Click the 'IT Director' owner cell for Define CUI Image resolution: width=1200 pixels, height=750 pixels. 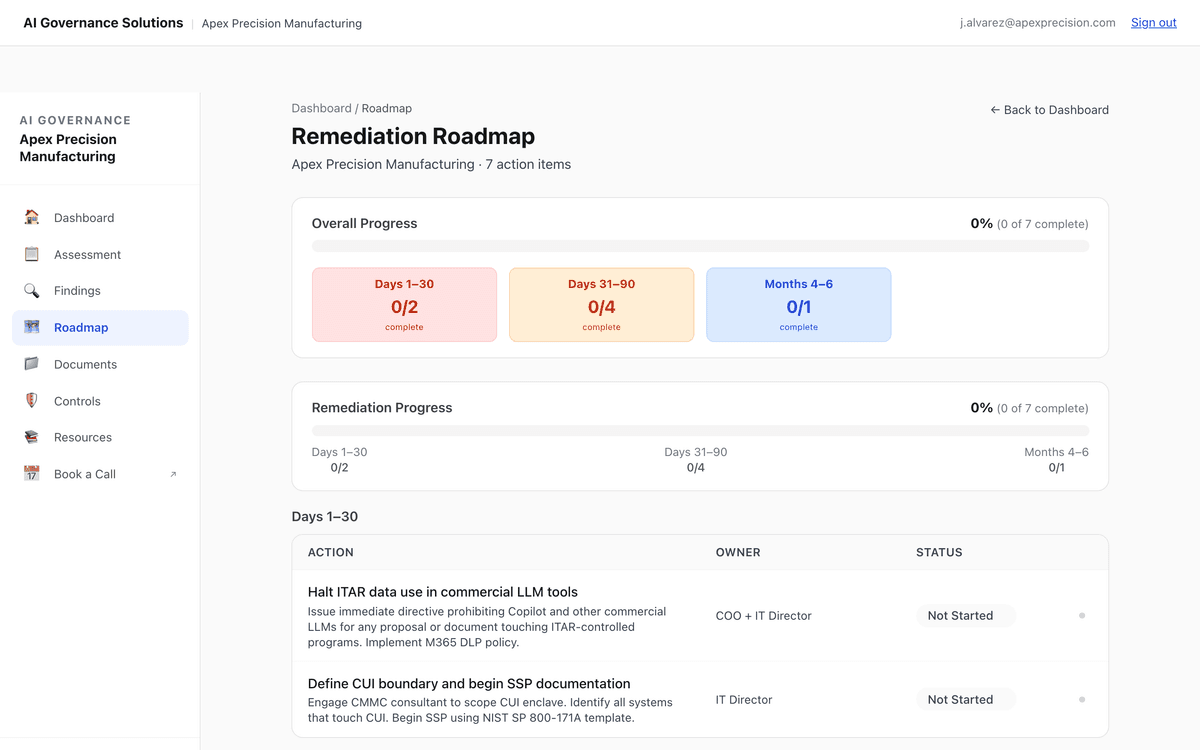tap(744, 700)
